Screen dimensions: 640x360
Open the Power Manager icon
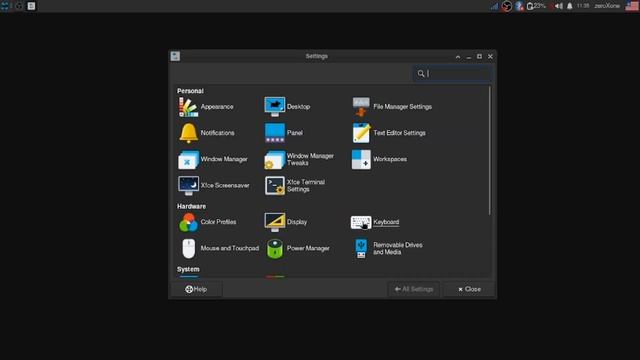pyautogui.click(x=275, y=249)
